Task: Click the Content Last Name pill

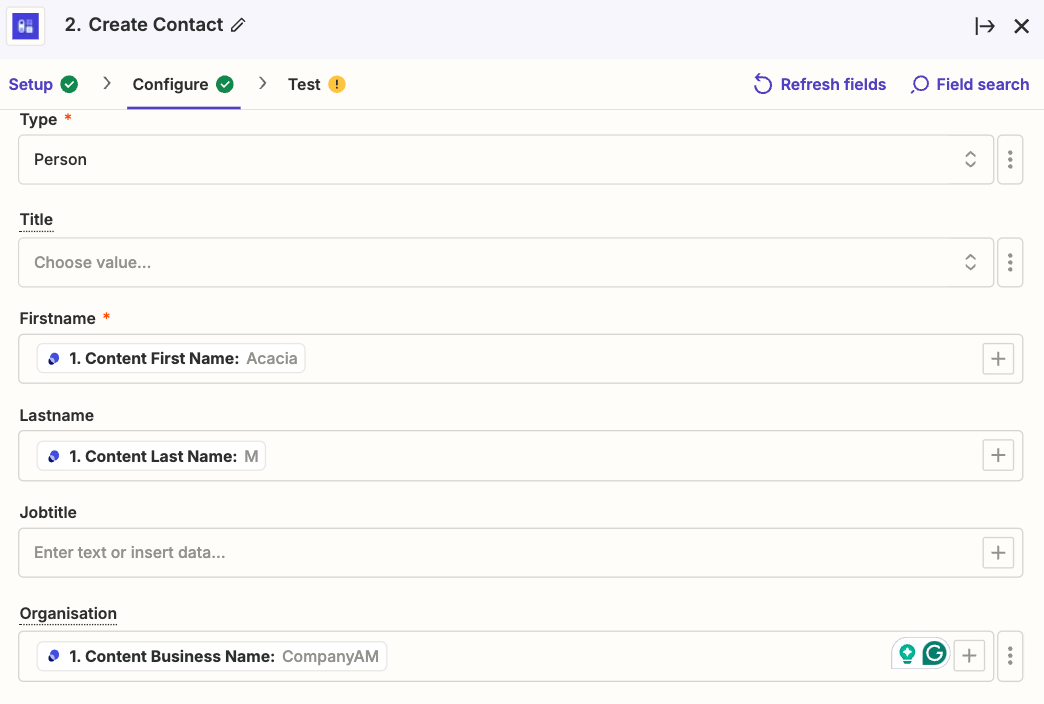Action: click(151, 456)
